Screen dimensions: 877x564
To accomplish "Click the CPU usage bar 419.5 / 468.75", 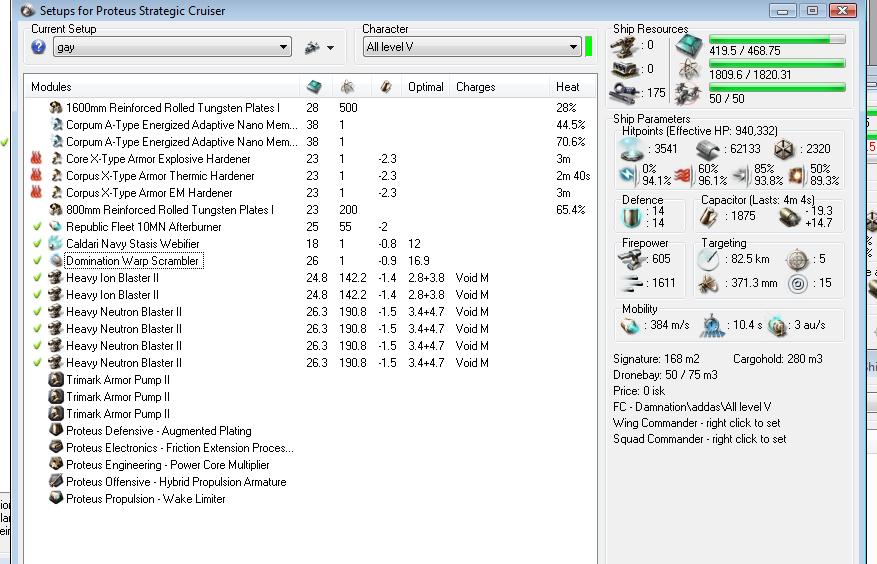I will tap(777, 39).
